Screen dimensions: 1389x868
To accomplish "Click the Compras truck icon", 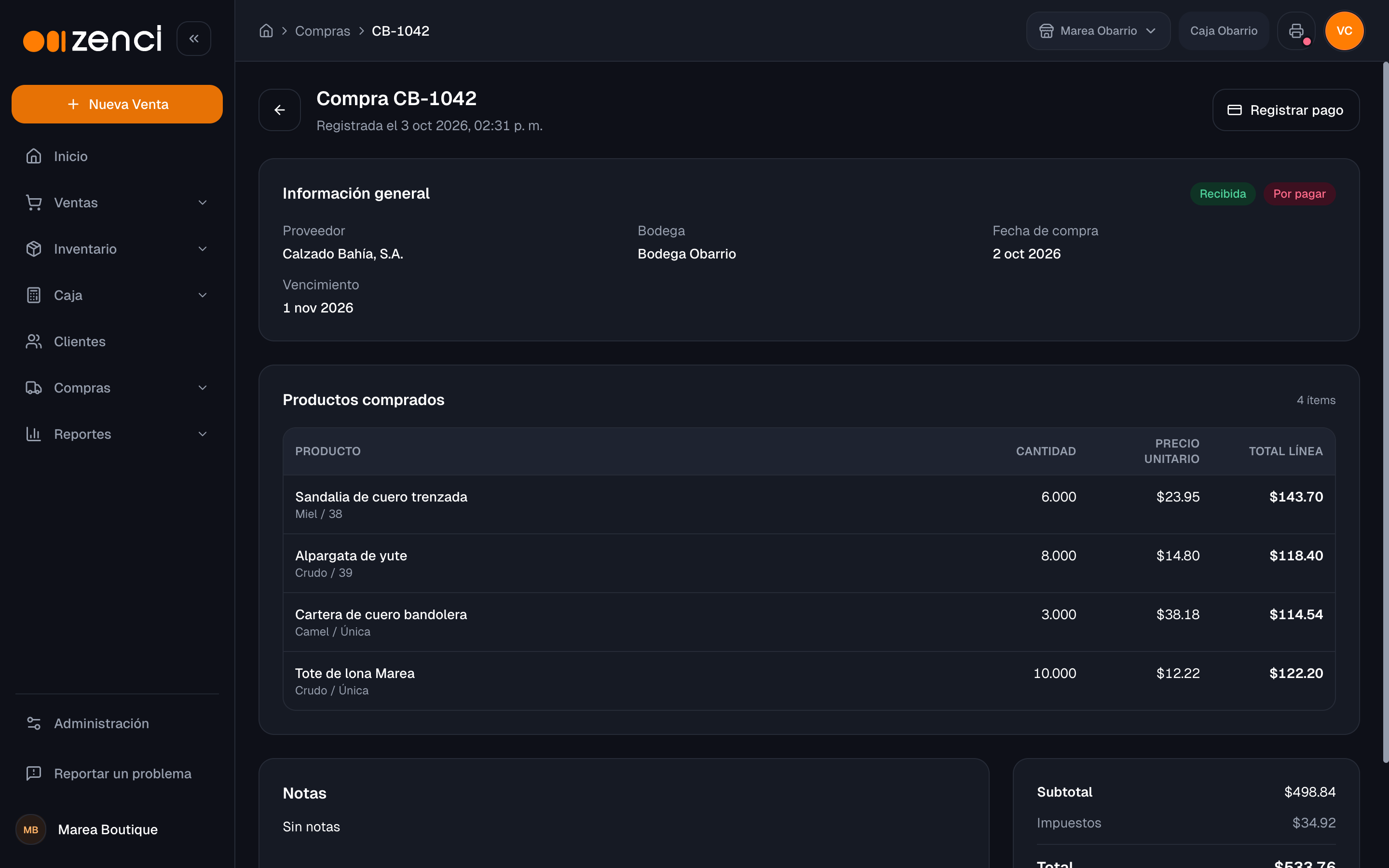I will click(x=34, y=388).
